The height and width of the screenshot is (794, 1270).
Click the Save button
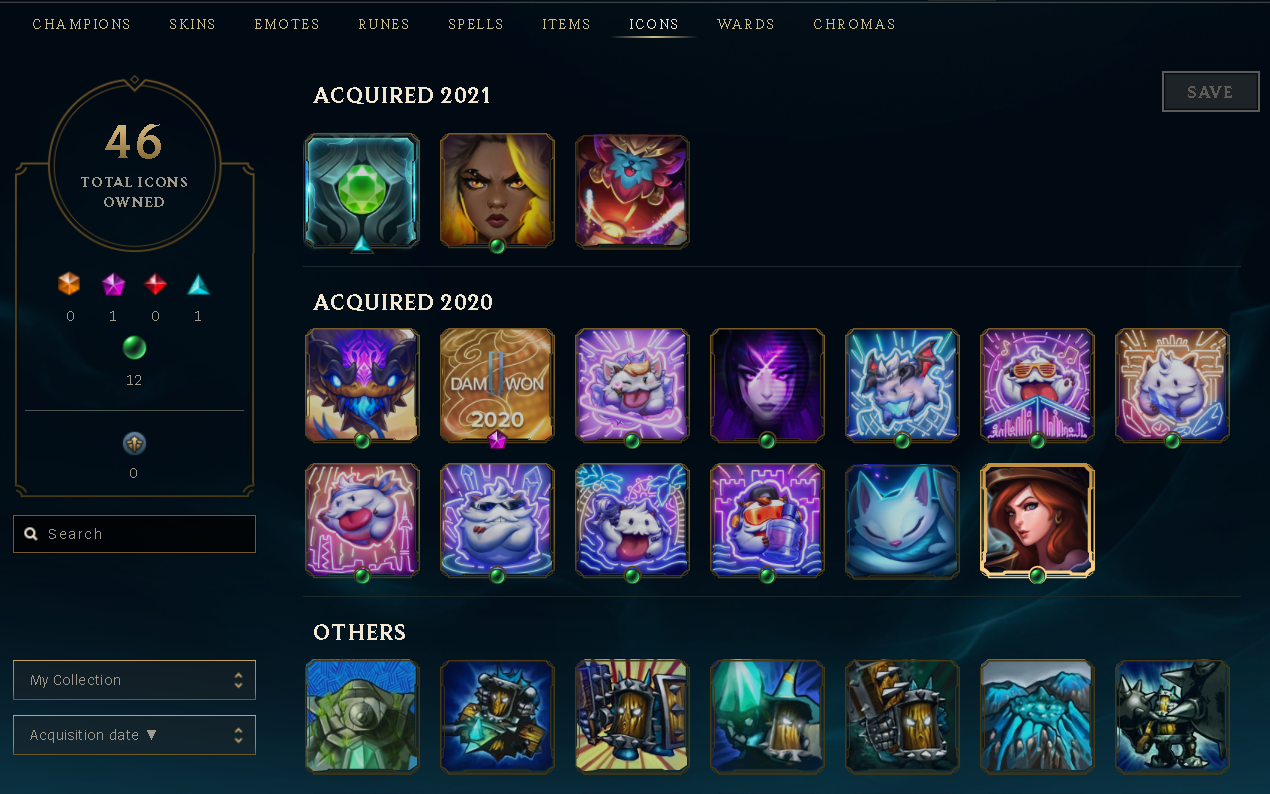[1210, 92]
